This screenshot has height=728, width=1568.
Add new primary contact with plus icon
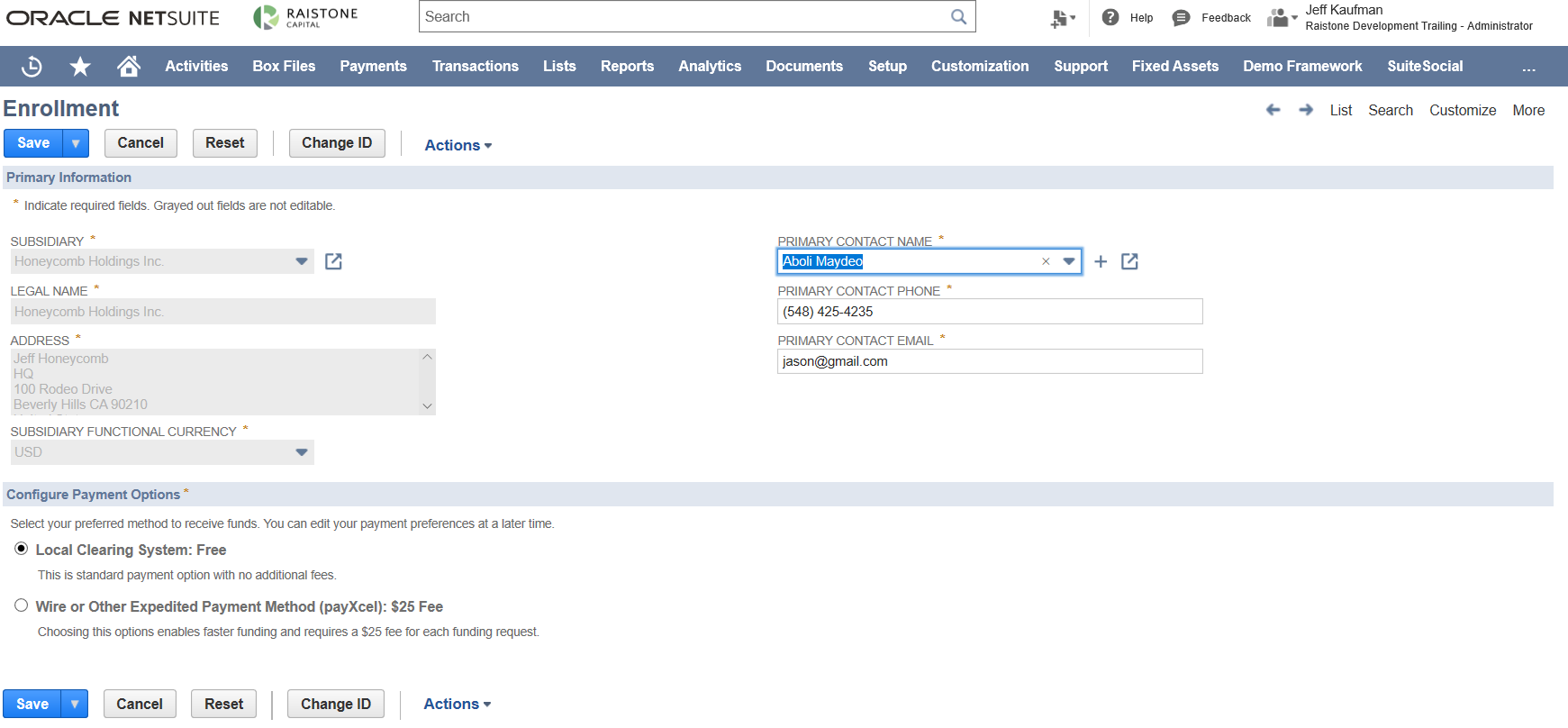pos(1101,262)
